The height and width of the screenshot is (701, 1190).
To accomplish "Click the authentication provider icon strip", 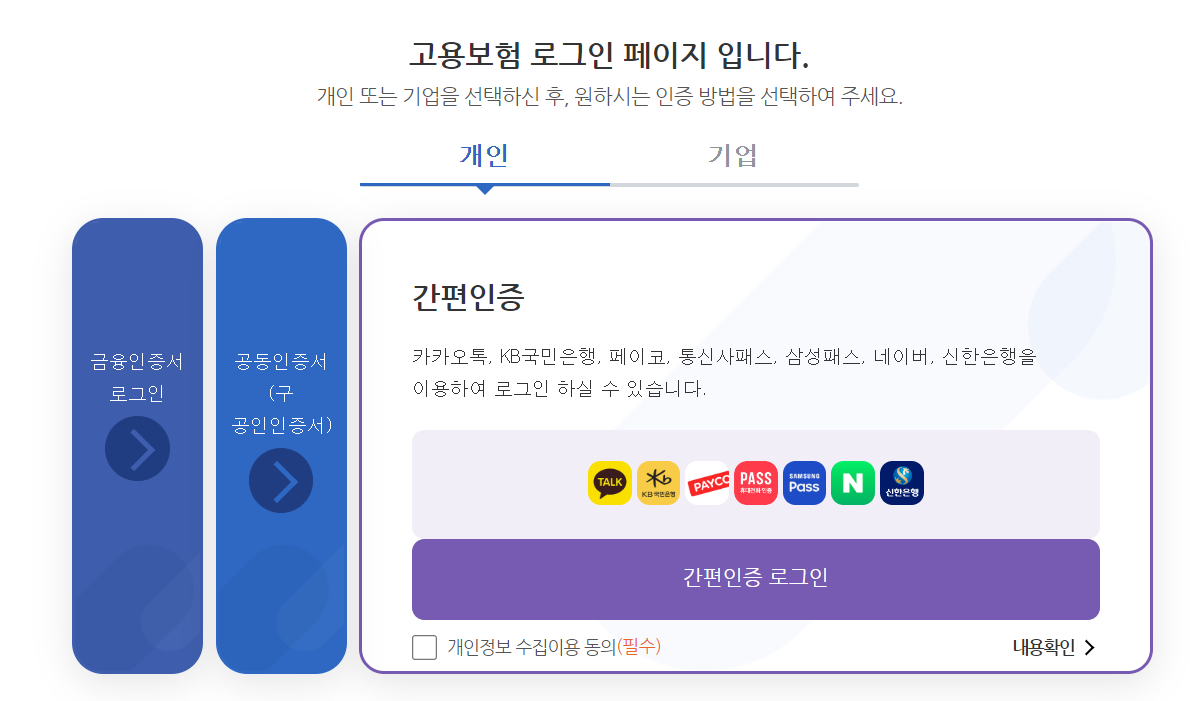I will point(756,482).
